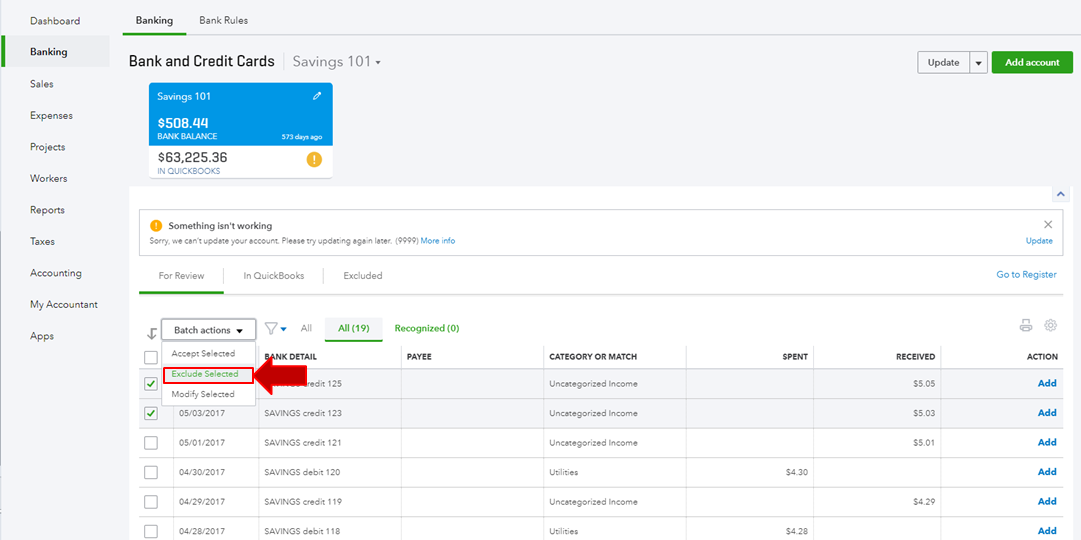Viewport: 1081px width, 540px height.
Task: Switch to the Bank Rules tab
Action: coord(223,21)
